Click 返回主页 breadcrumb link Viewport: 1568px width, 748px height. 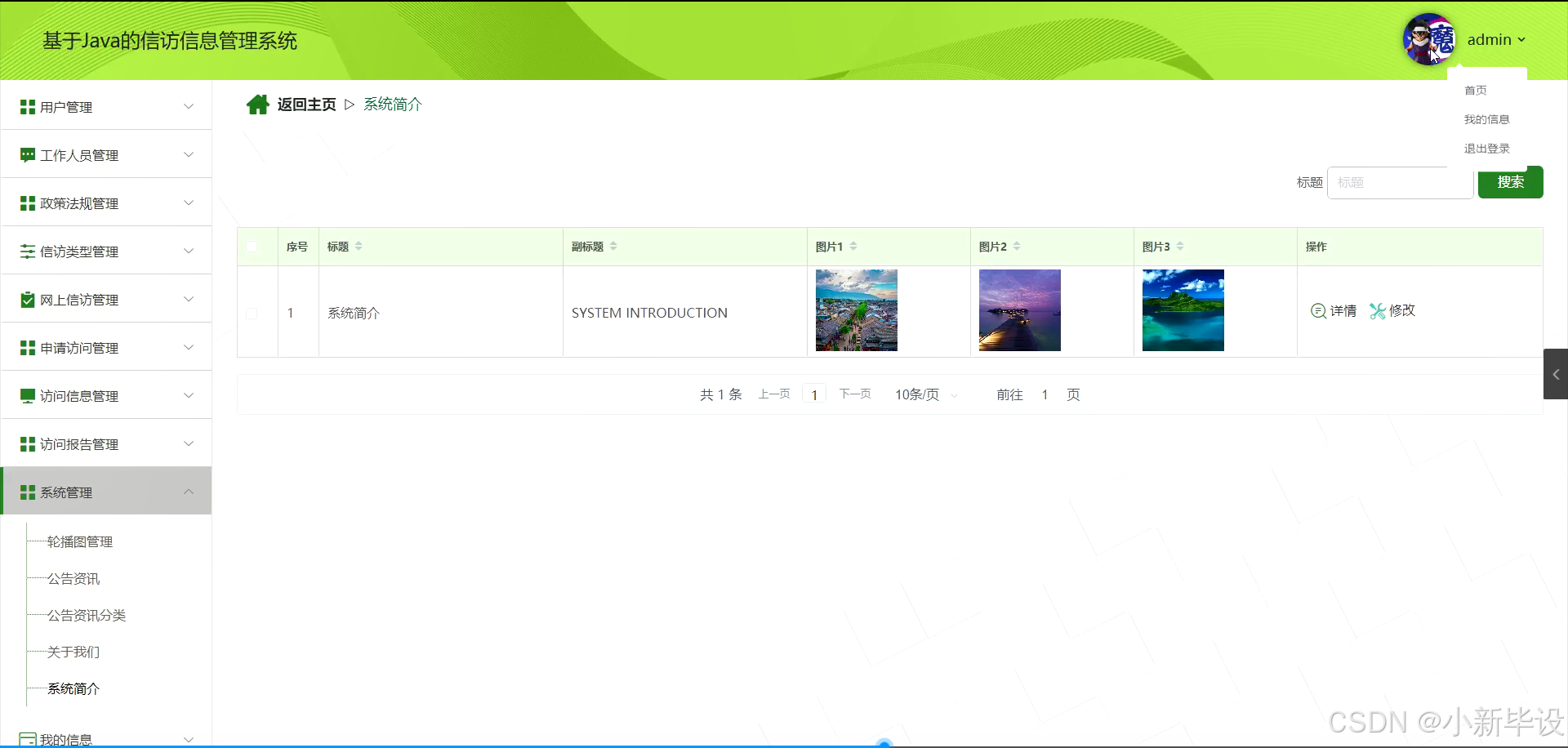(x=305, y=104)
